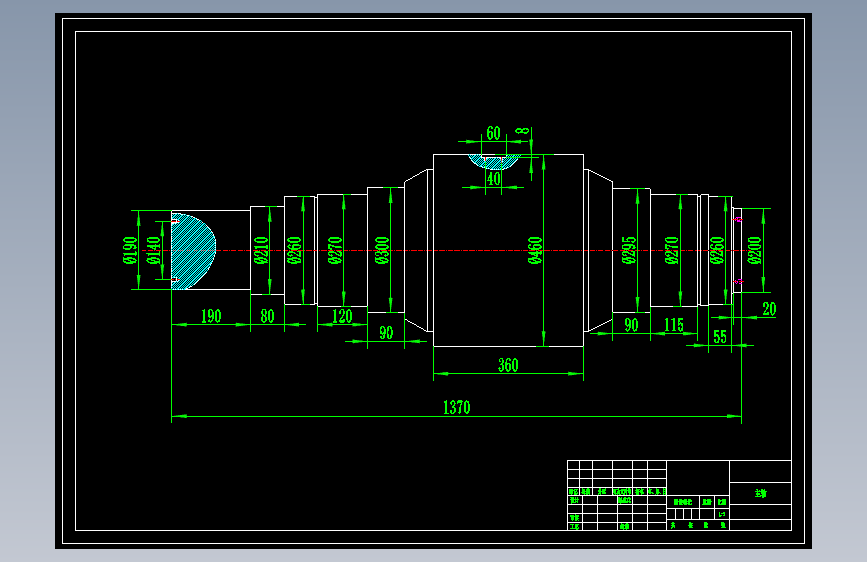Select the 55 length dimension text
This screenshot has height=562, width=867.
720,337
